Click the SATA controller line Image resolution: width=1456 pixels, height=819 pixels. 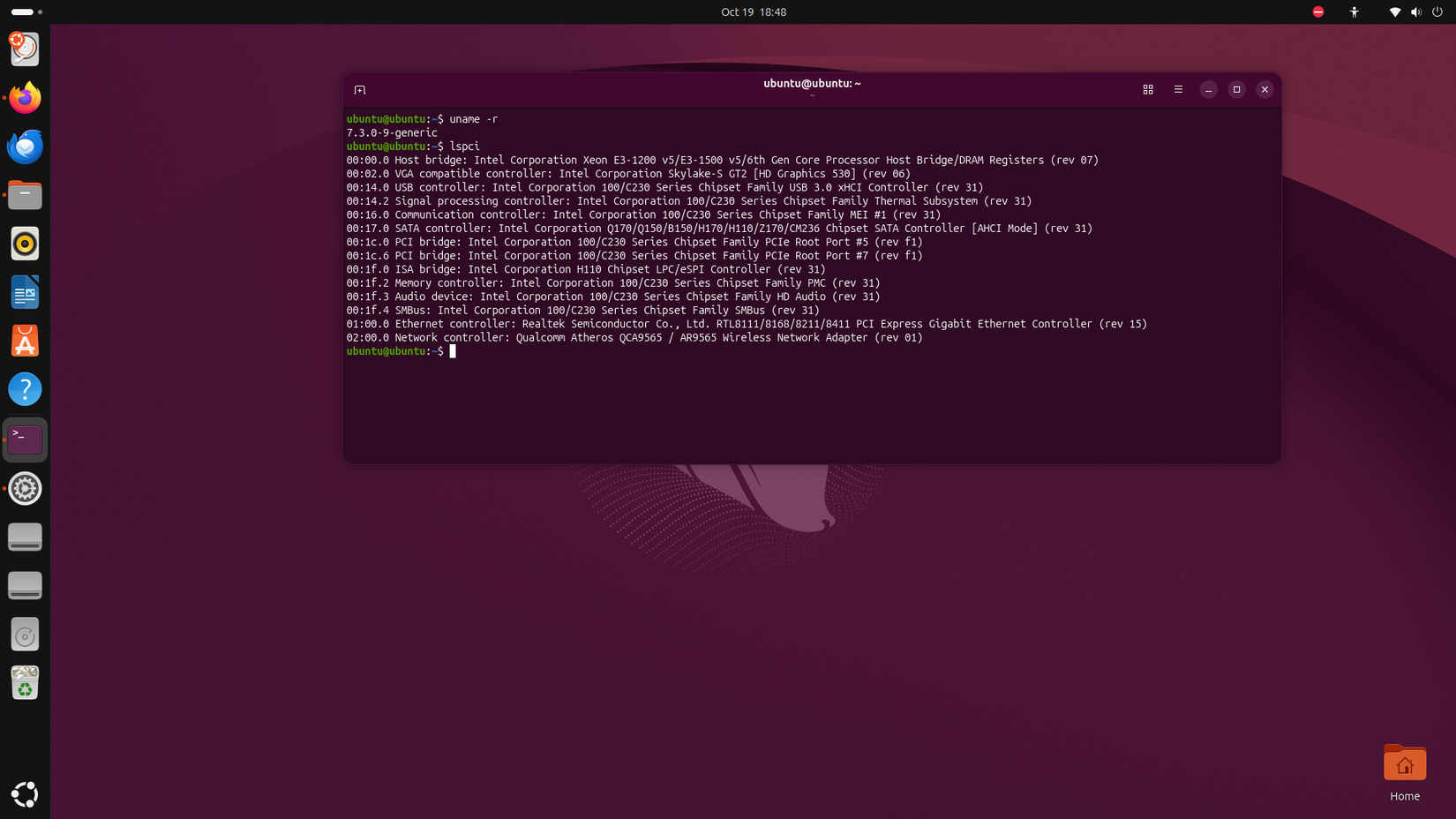[x=719, y=229]
